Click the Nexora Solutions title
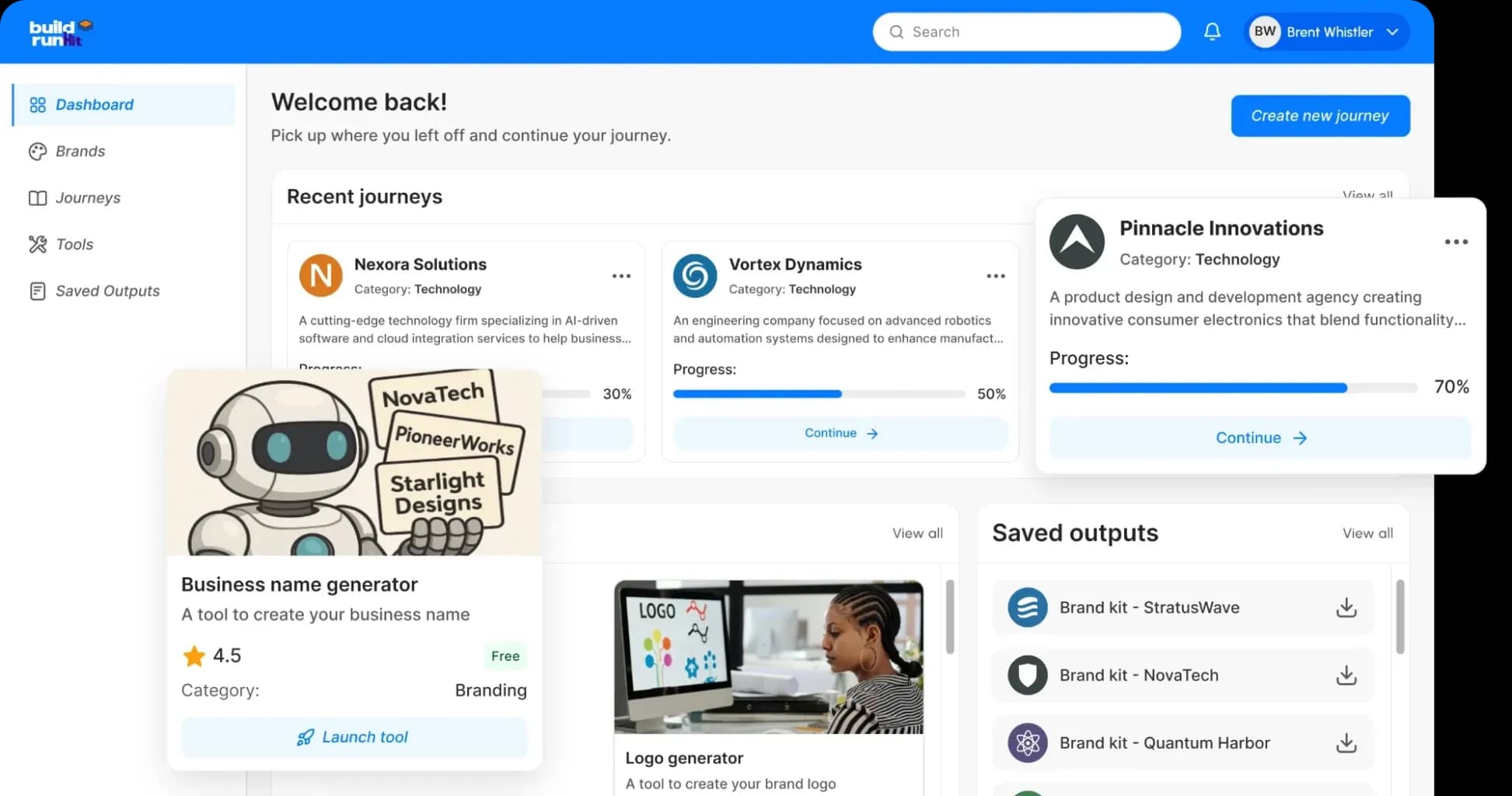This screenshot has height=796, width=1512. tap(421, 264)
